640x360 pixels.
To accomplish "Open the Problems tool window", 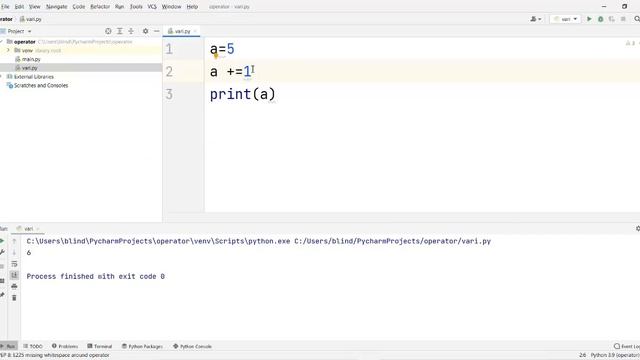I will (x=65, y=346).
